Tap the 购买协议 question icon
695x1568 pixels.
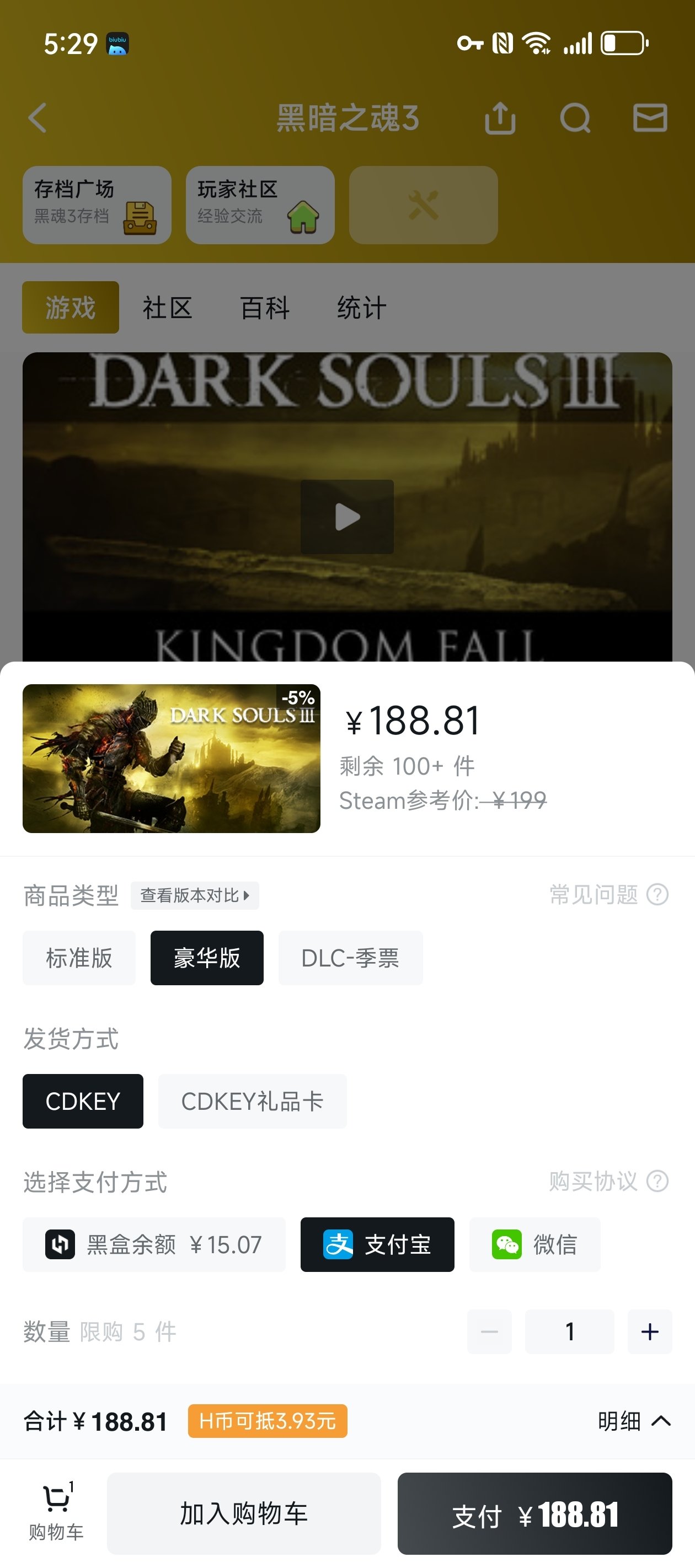[x=657, y=1181]
